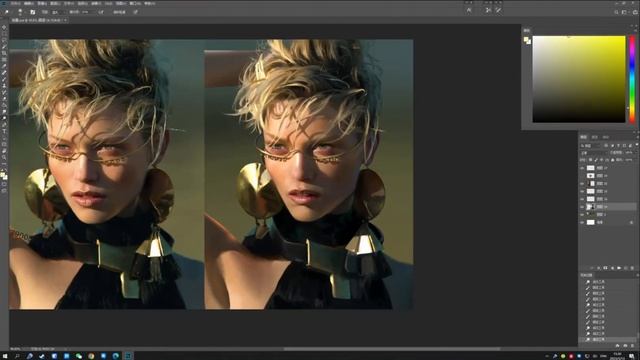Toggle visibility of the highlighted selected layer
The image size is (640, 360).
pos(582,207)
